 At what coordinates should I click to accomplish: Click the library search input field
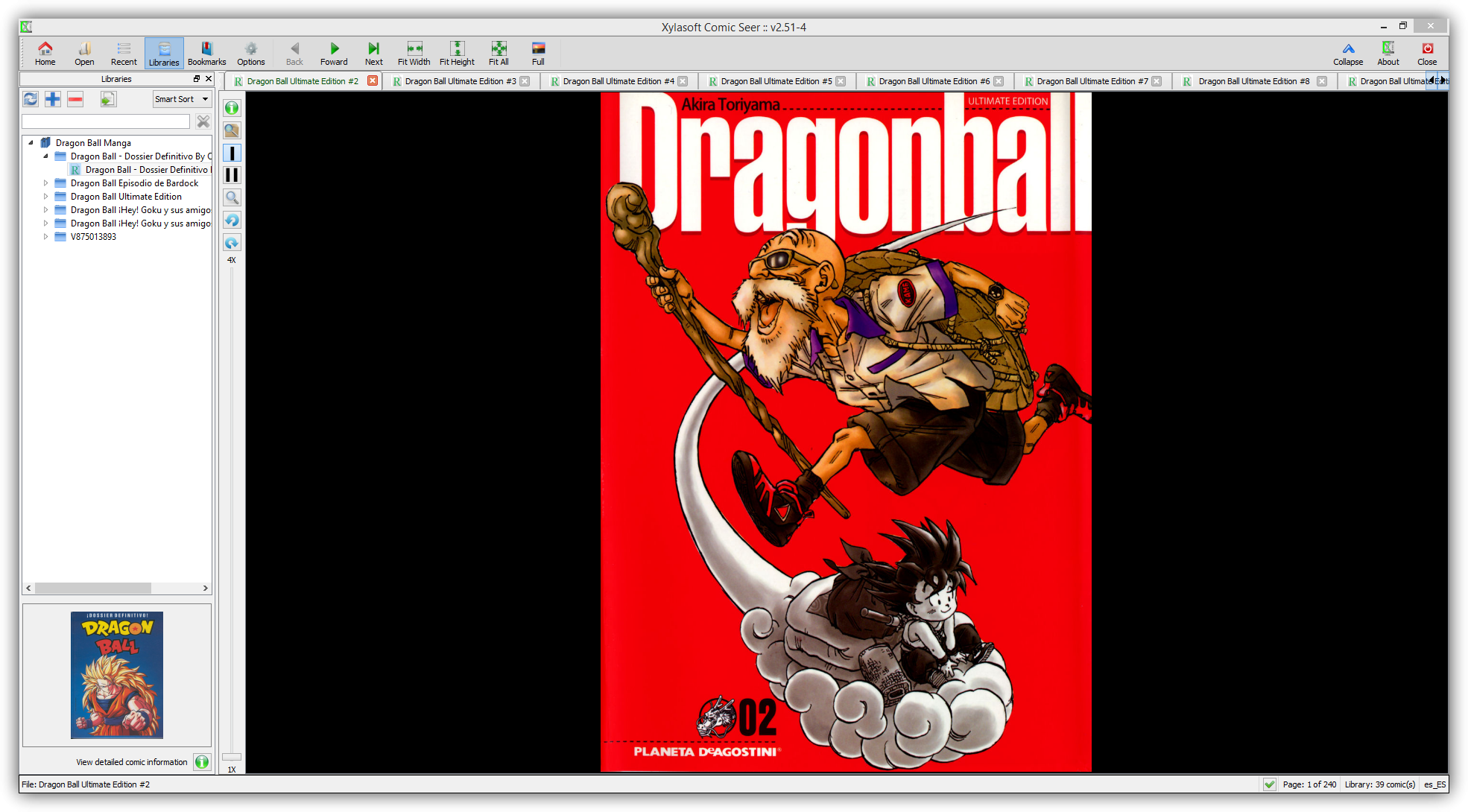click(x=106, y=121)
